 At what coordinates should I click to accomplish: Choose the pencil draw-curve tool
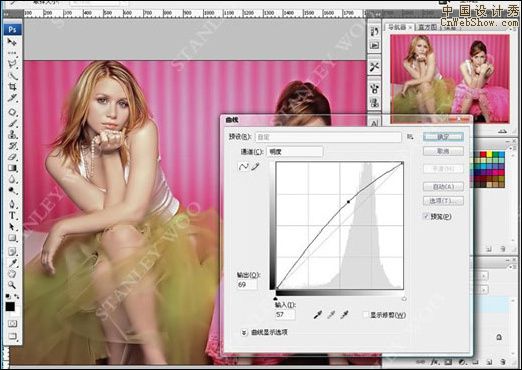[x=255, y=167]
